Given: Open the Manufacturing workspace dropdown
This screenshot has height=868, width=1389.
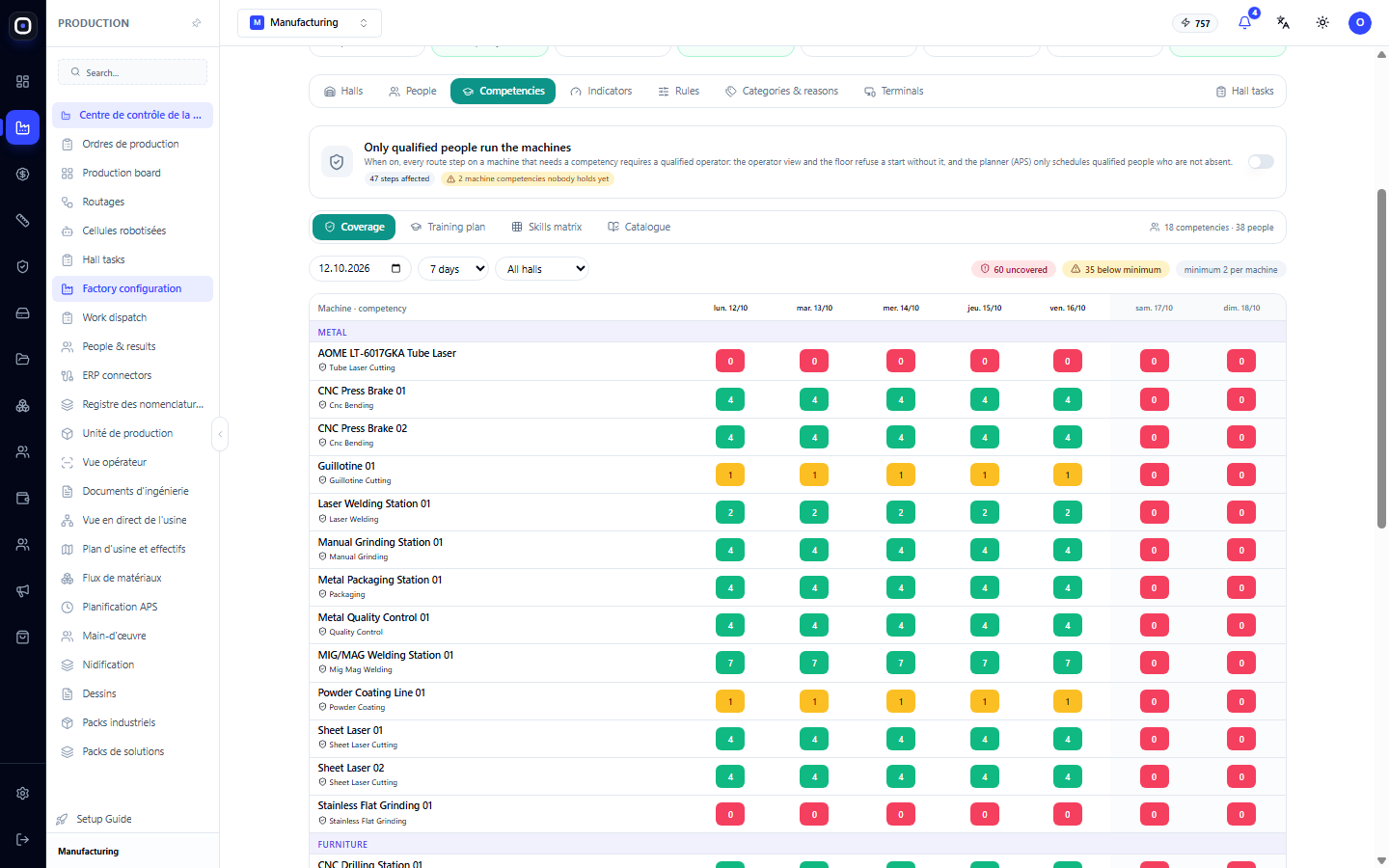Looking at the screenshot, I should [310, 22].
